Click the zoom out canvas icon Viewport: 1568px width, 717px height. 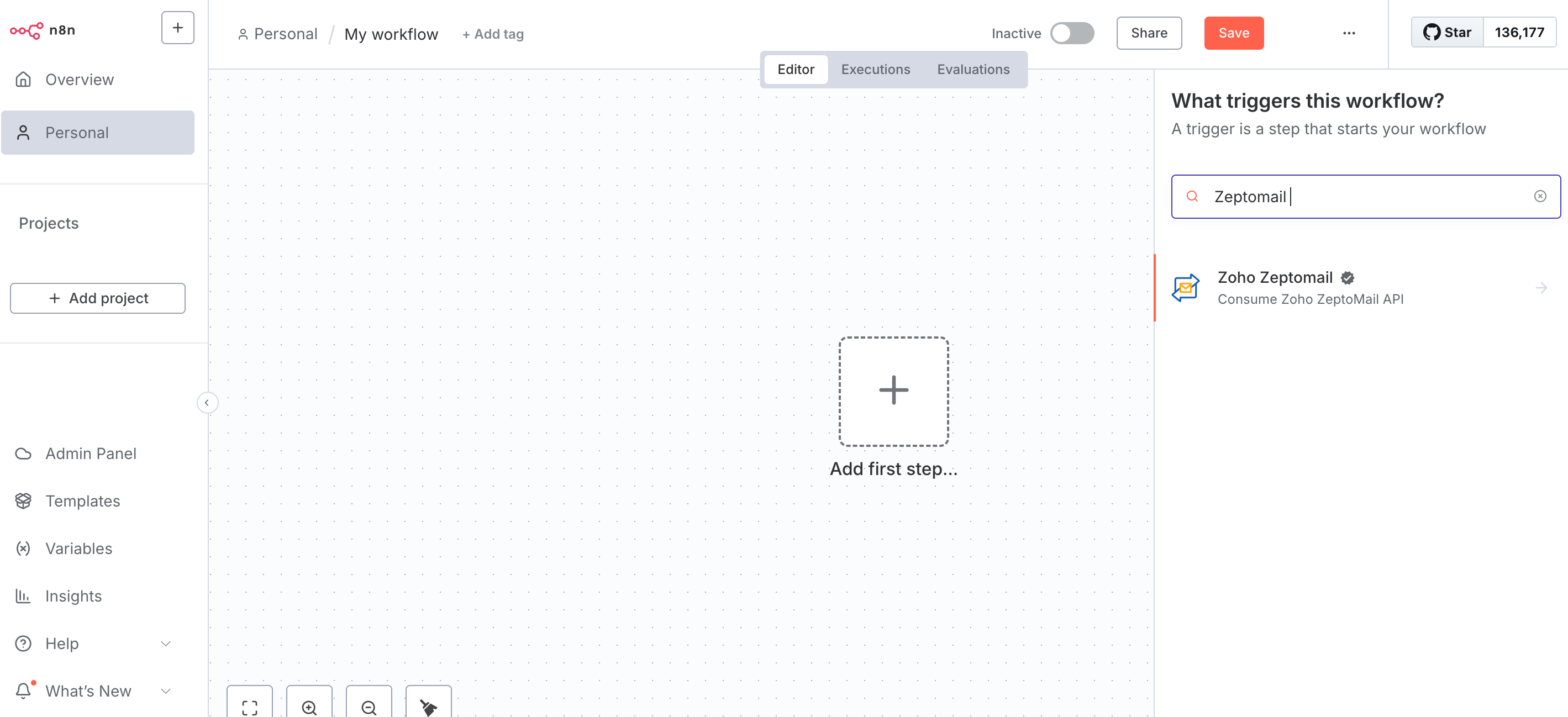point(369,706)
